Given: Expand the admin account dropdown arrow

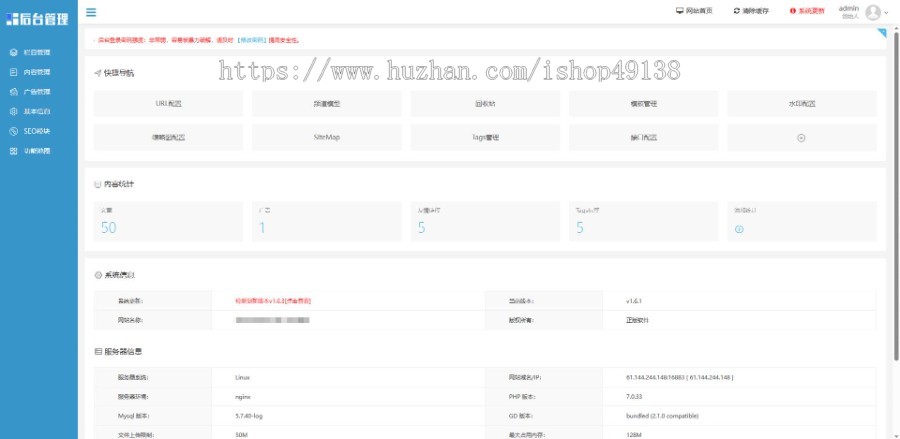Looking at the screenshot, I should click(886, 12).
